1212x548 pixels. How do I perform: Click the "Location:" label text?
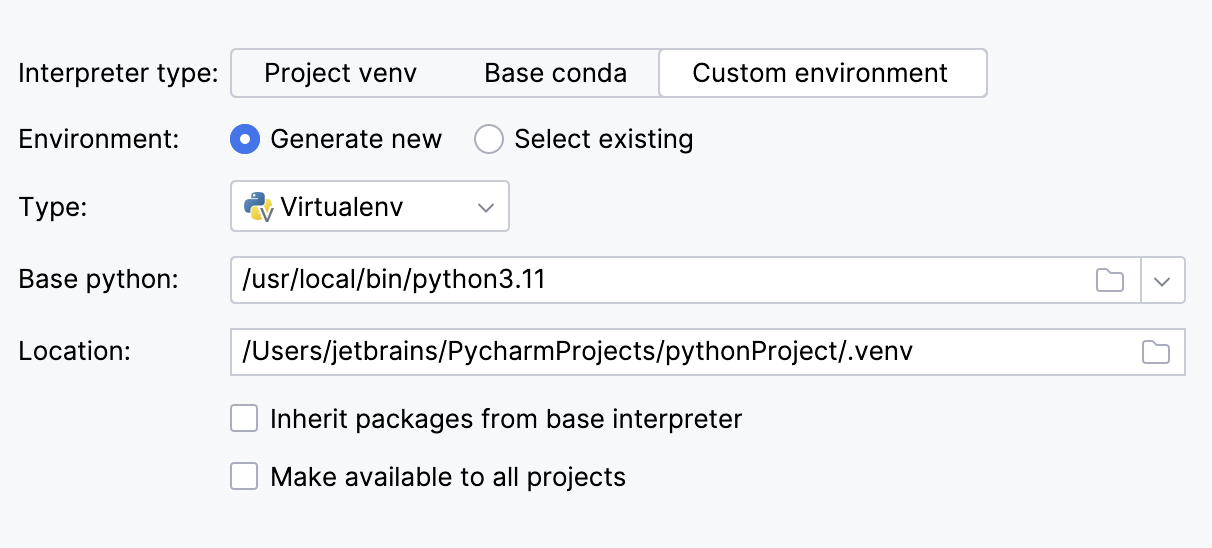click(75, 352)
